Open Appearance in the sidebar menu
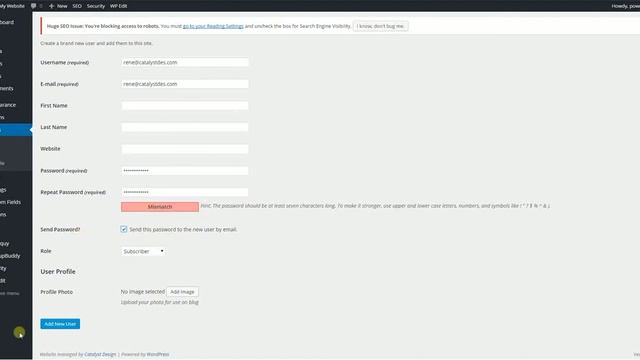Viewport: 640px width, 360px height. [8, 105]
